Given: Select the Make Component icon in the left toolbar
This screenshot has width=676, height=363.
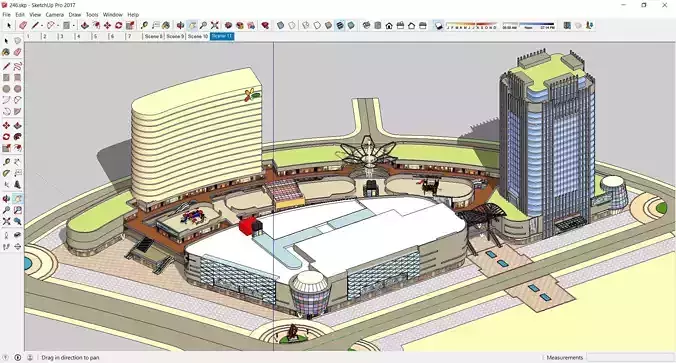Looking at the screenshot, I should [x=17, y=41].
